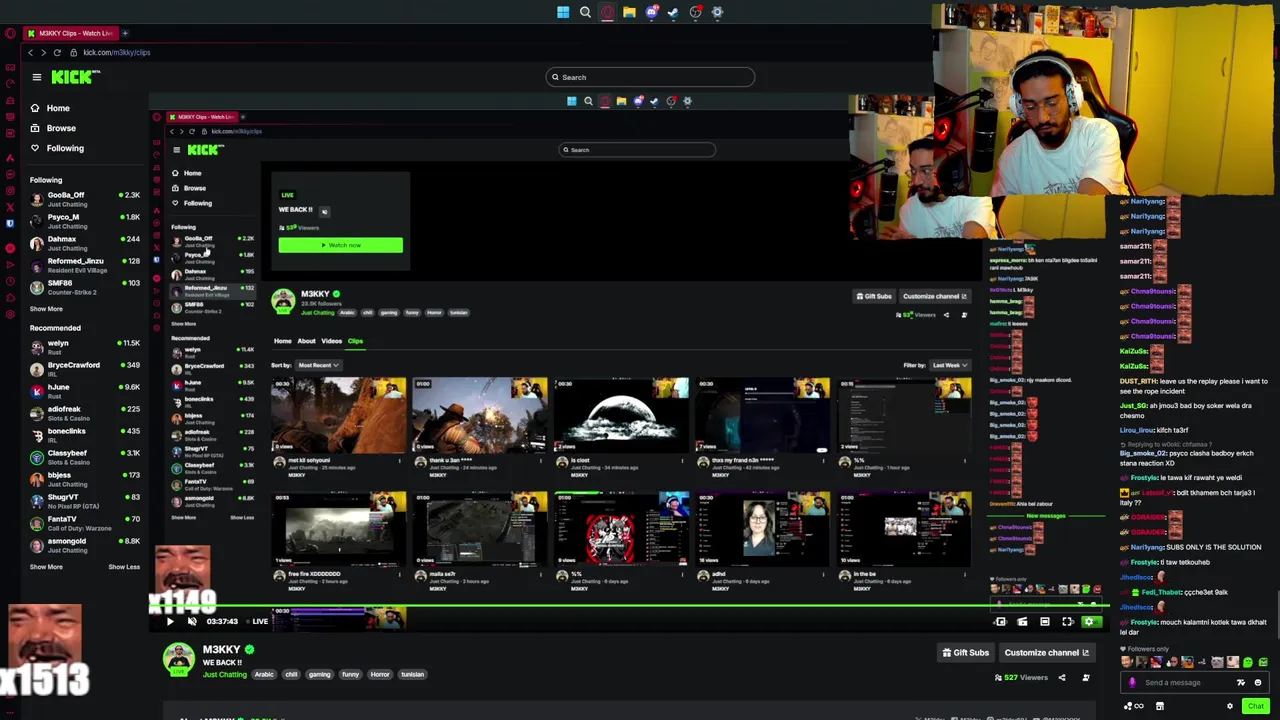Switch player to theatre mode
The image size is (1280, 720).
1044,622
